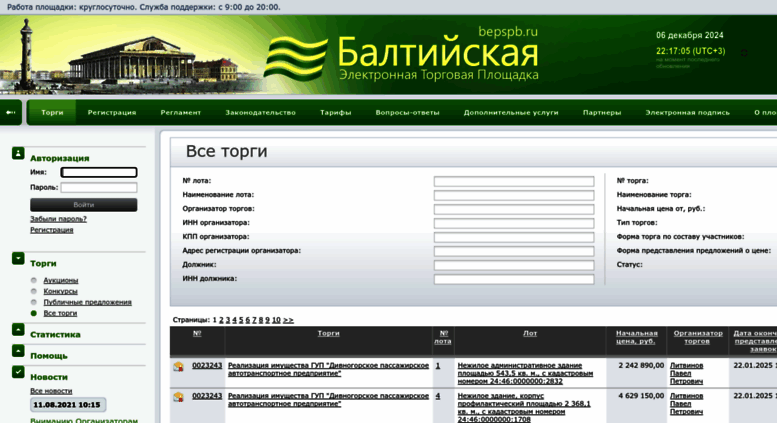Open Вниманию Организаторам news link
Screen dimensions: 777x423
84,420
